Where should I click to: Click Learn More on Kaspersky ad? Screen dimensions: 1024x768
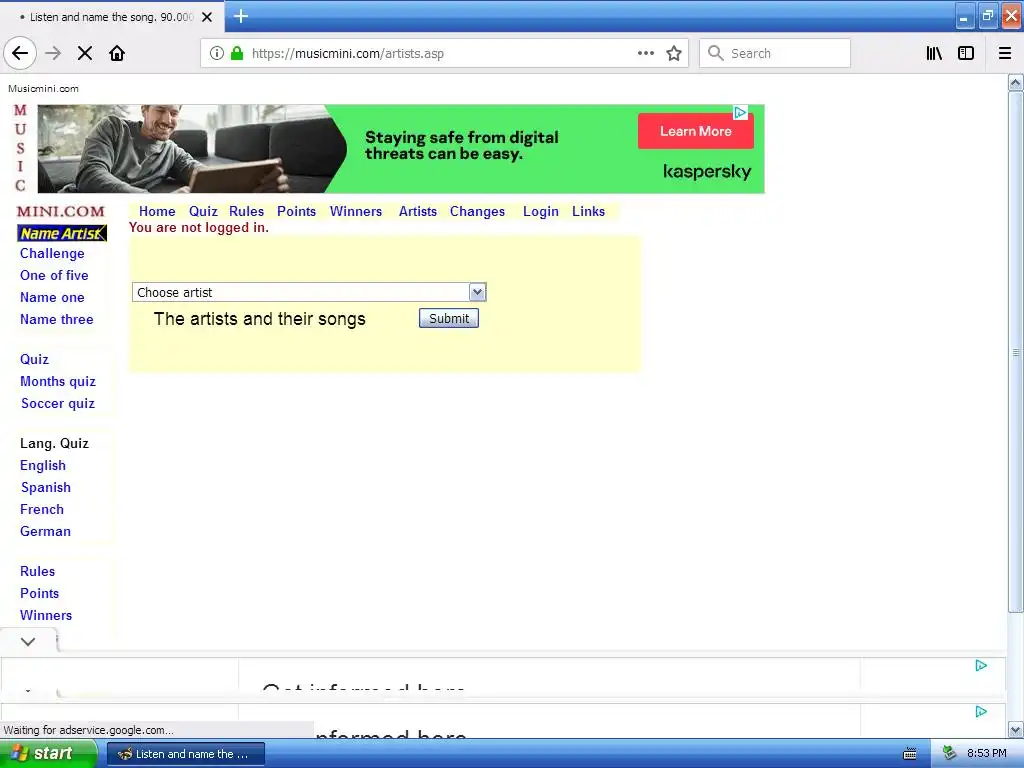tap(696, 131)
